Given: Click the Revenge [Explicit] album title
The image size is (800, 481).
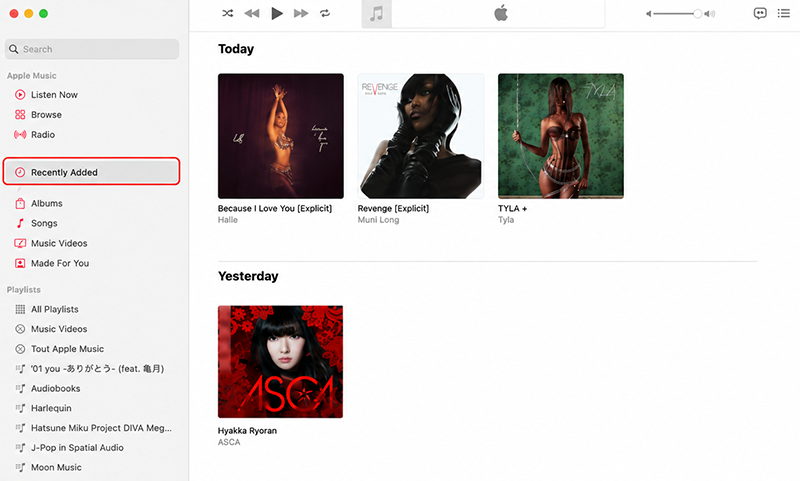Looking at the screenshot, I should (393, 208).
